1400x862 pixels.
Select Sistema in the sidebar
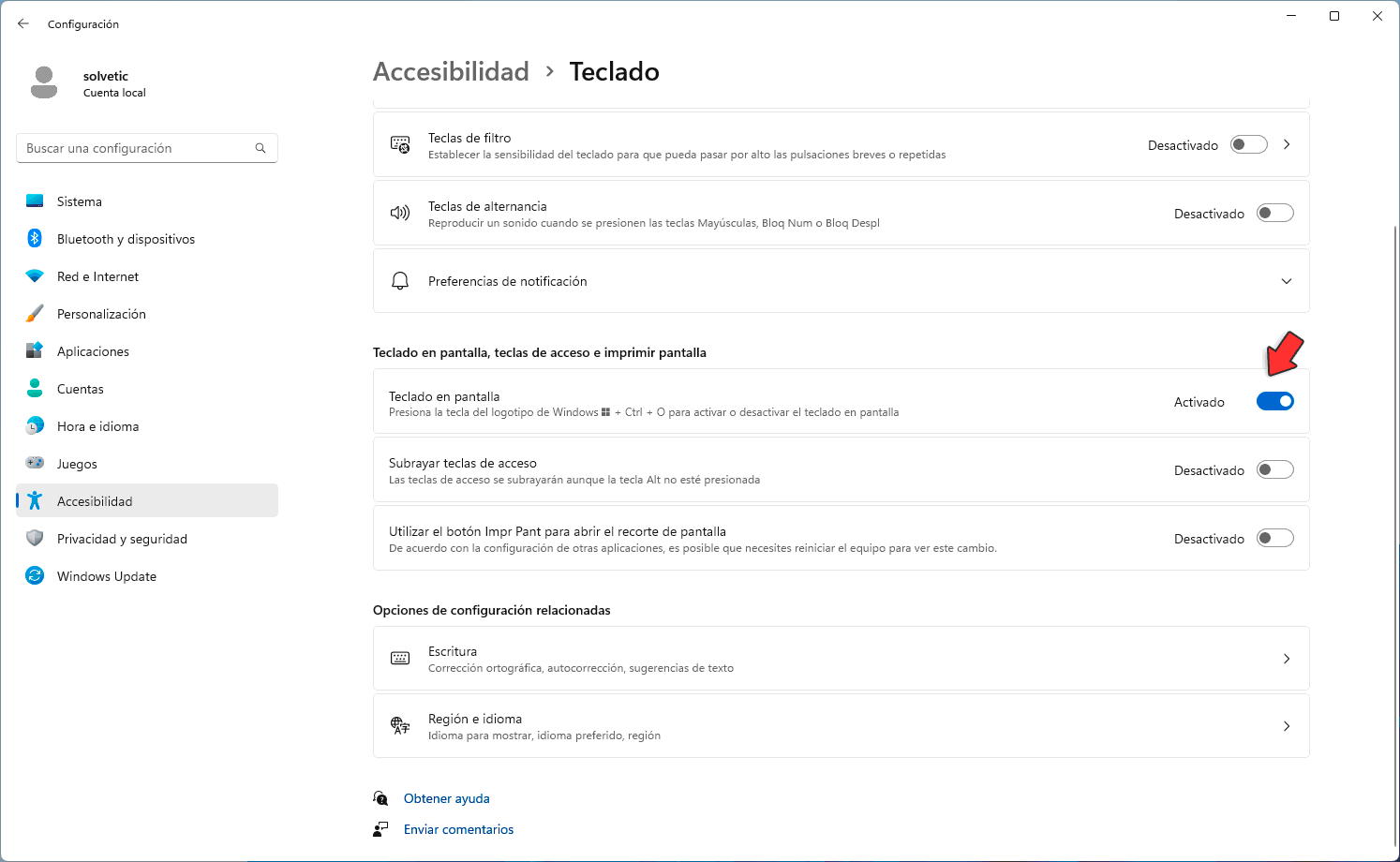(80, 201)
